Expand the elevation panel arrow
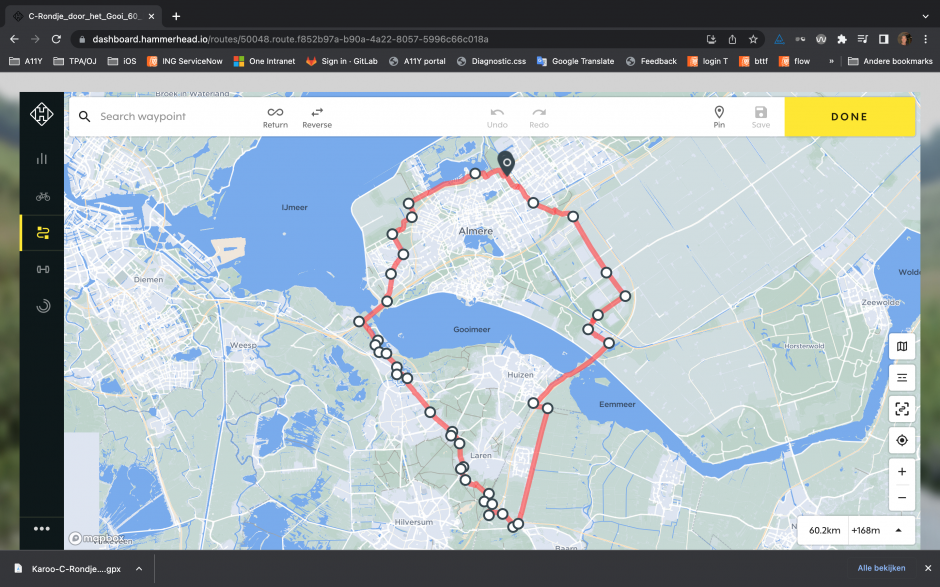This screenshot has height=587, width=940. [898, 530]
